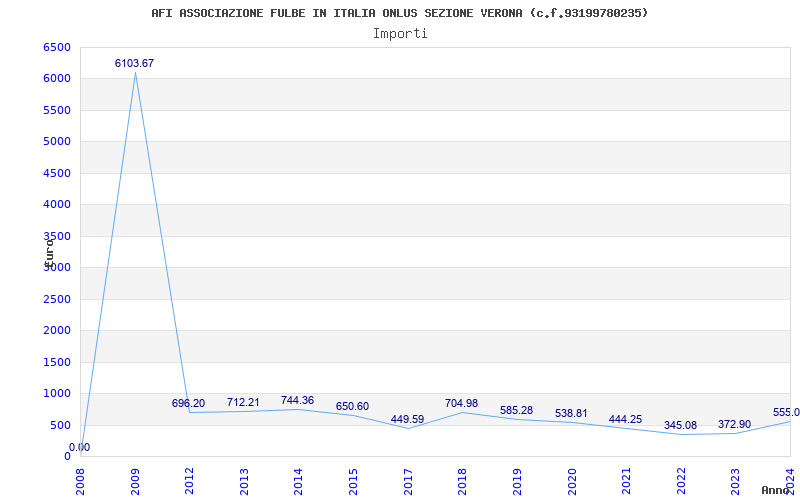This screenshot has width=800, height=500.
Task: Select the 4000 y-axis tick label
Action: coord(57,205)
